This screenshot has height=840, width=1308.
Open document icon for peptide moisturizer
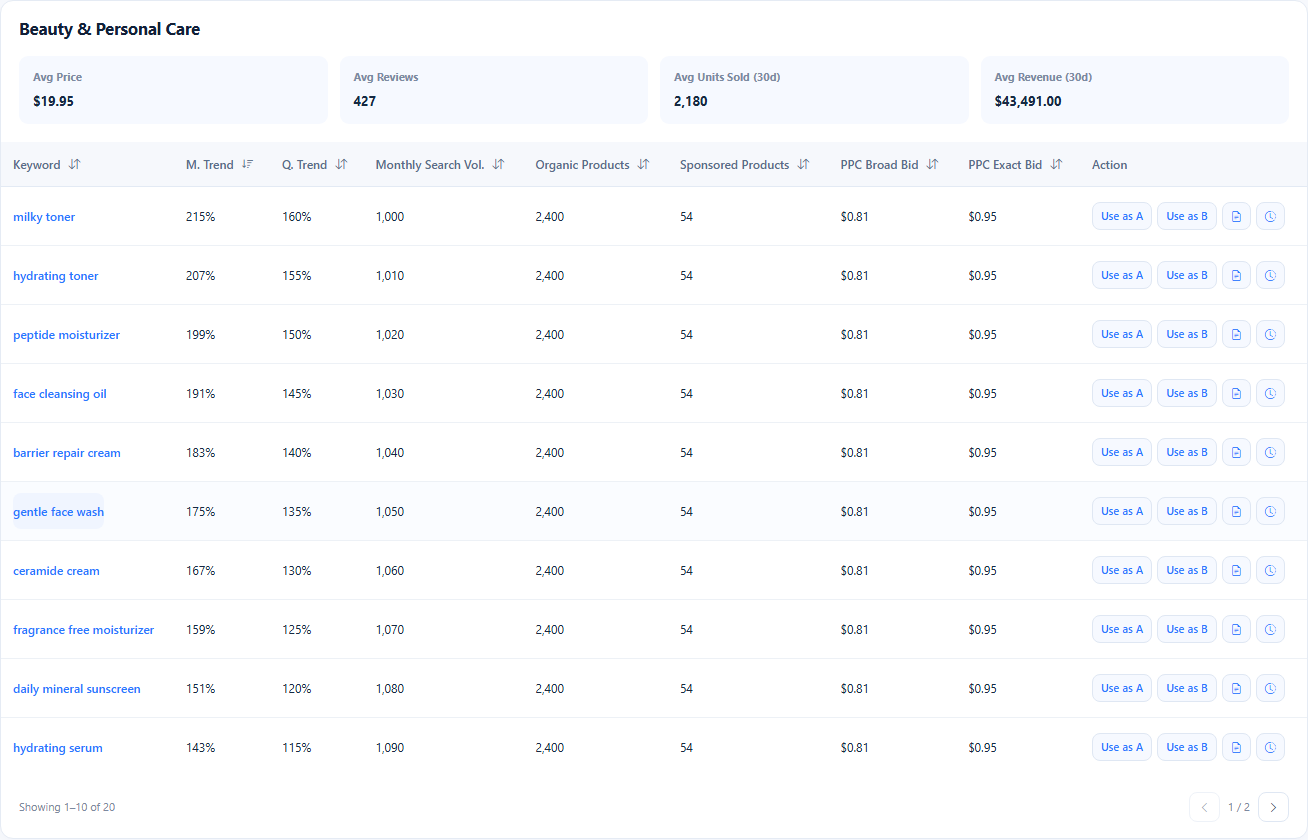1236,334
